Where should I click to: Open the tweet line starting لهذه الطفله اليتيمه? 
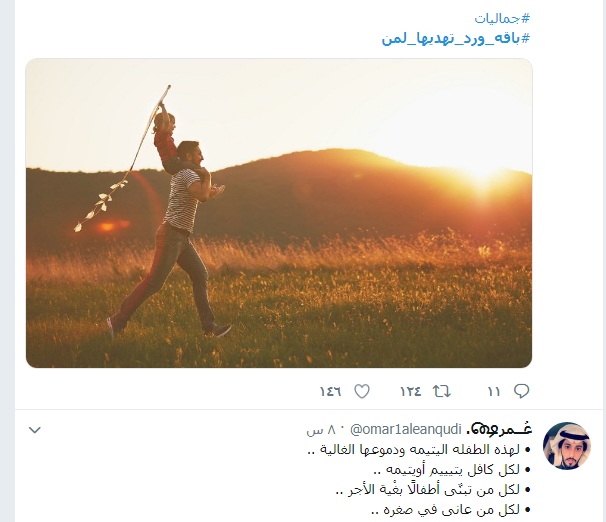tap(419, 449)
